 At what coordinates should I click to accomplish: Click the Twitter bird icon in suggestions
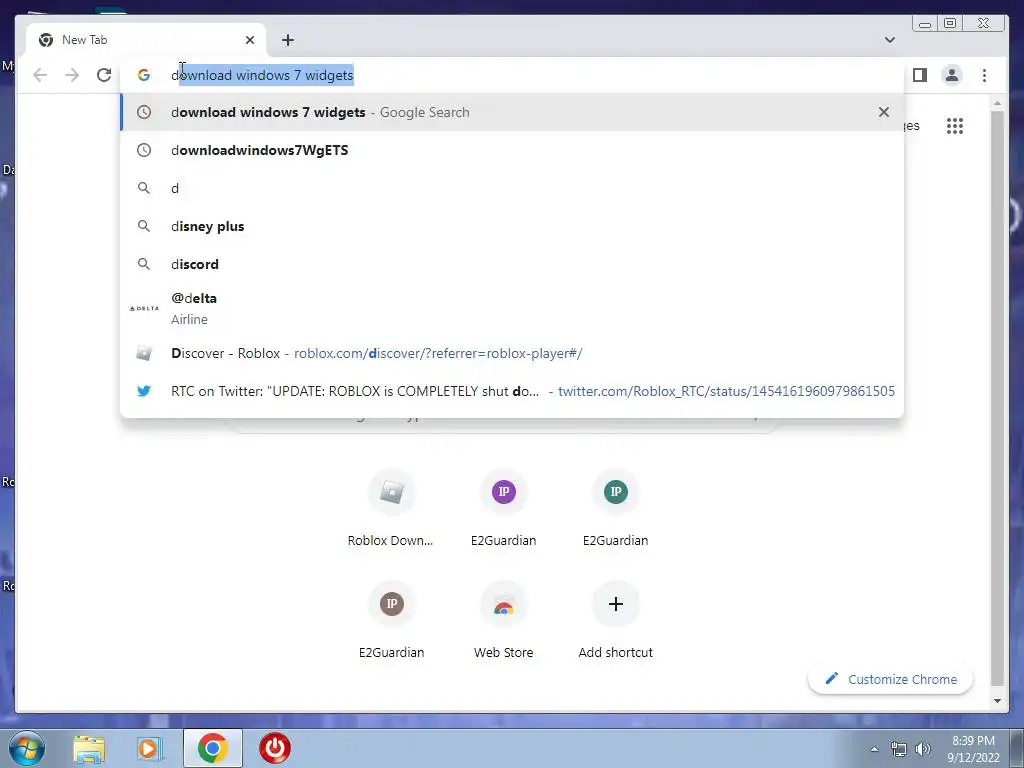point(144,391)
